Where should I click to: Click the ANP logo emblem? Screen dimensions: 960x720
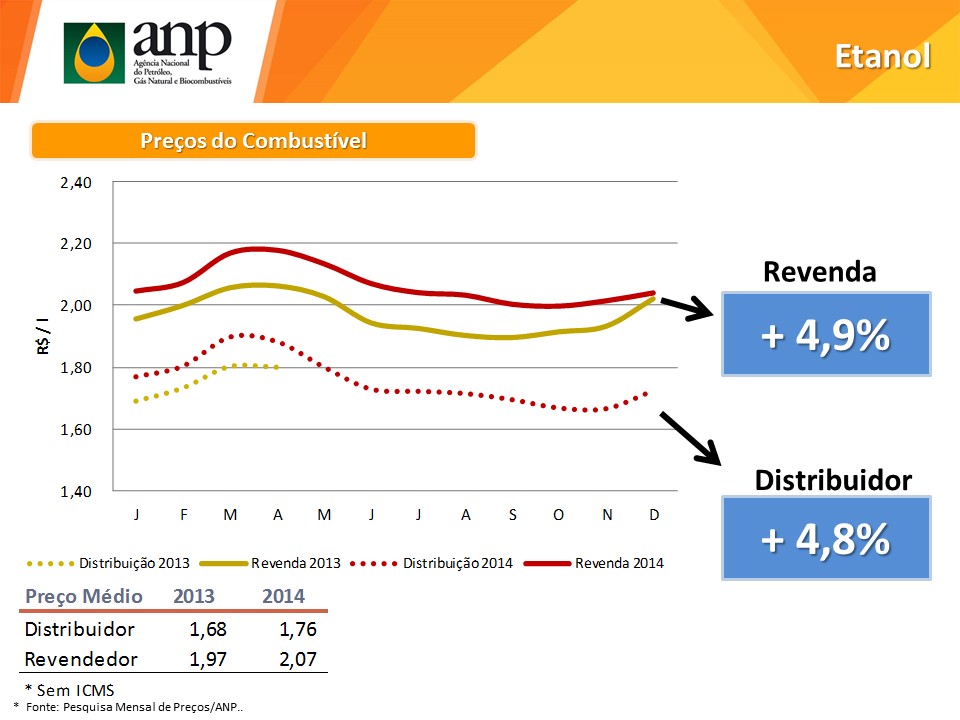(94, 53)
